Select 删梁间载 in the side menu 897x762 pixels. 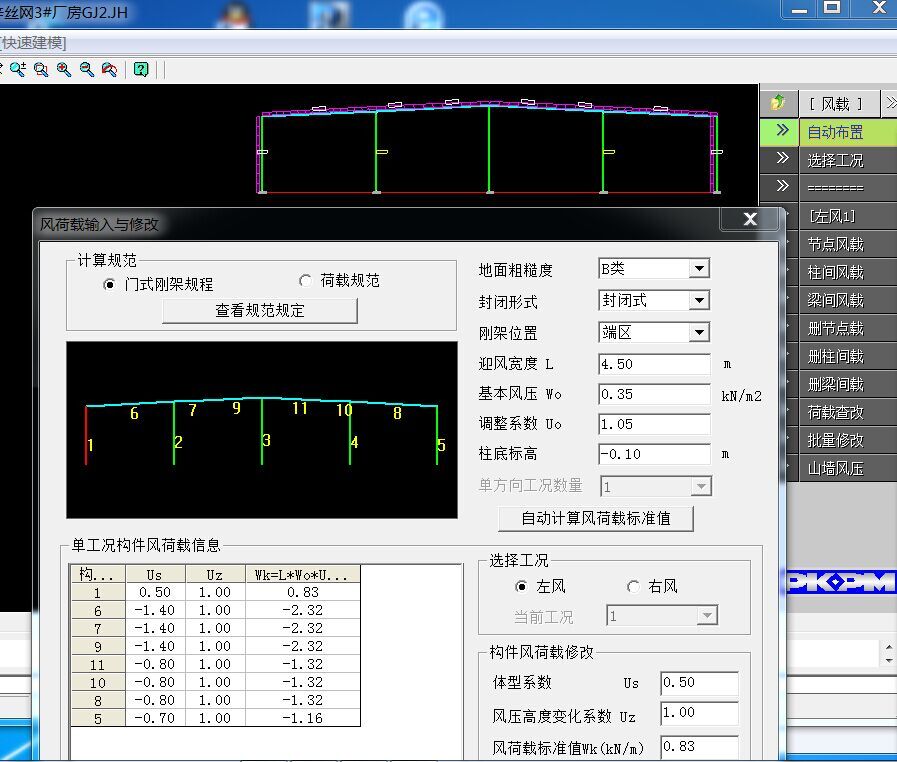[847, 384]
